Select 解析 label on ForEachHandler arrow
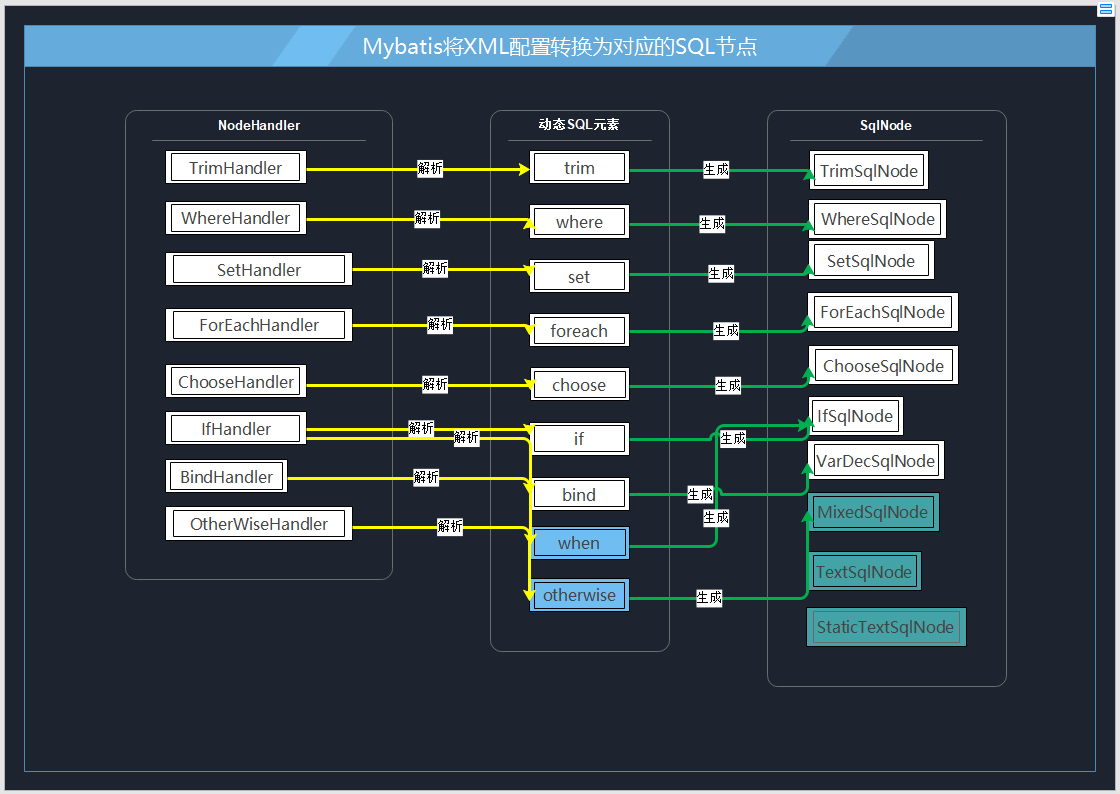The image size is (1120, 794). point(440,324)
